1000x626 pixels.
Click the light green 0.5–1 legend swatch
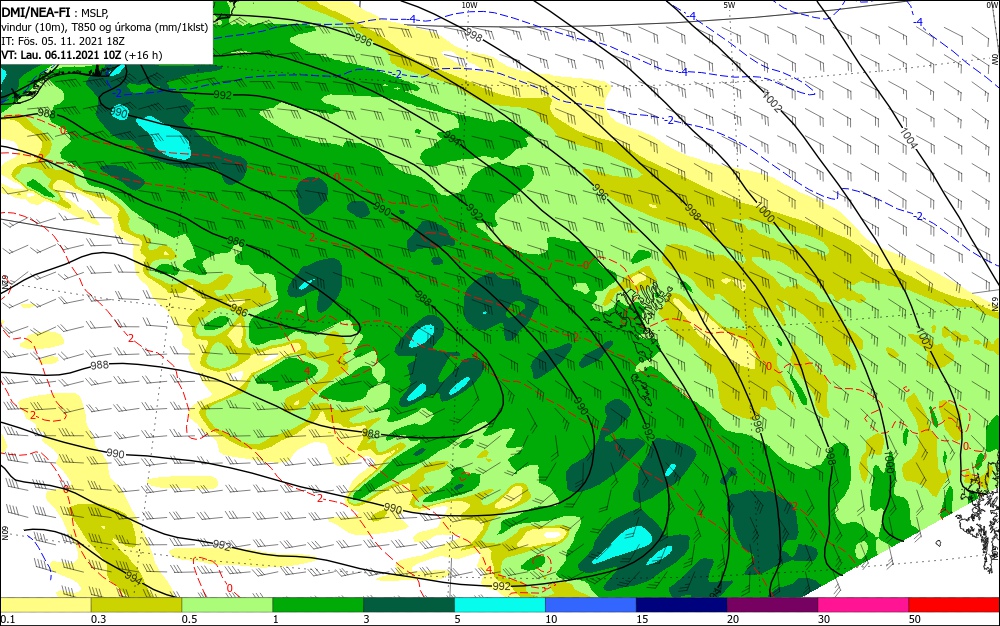coord(227,605)
